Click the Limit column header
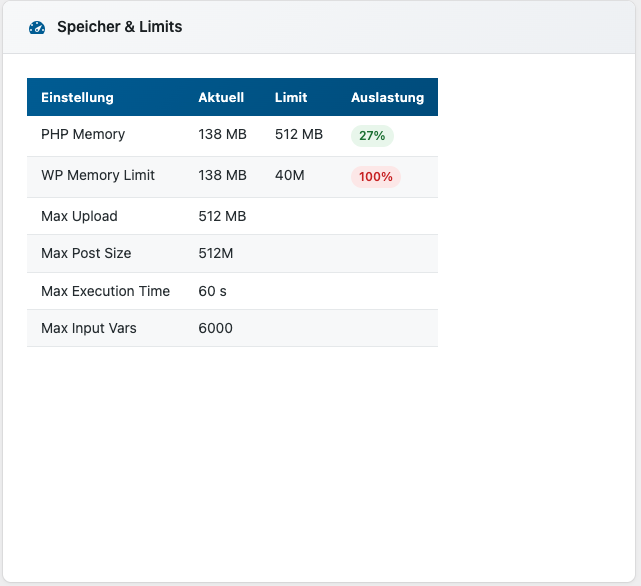 tap(291, 98)
